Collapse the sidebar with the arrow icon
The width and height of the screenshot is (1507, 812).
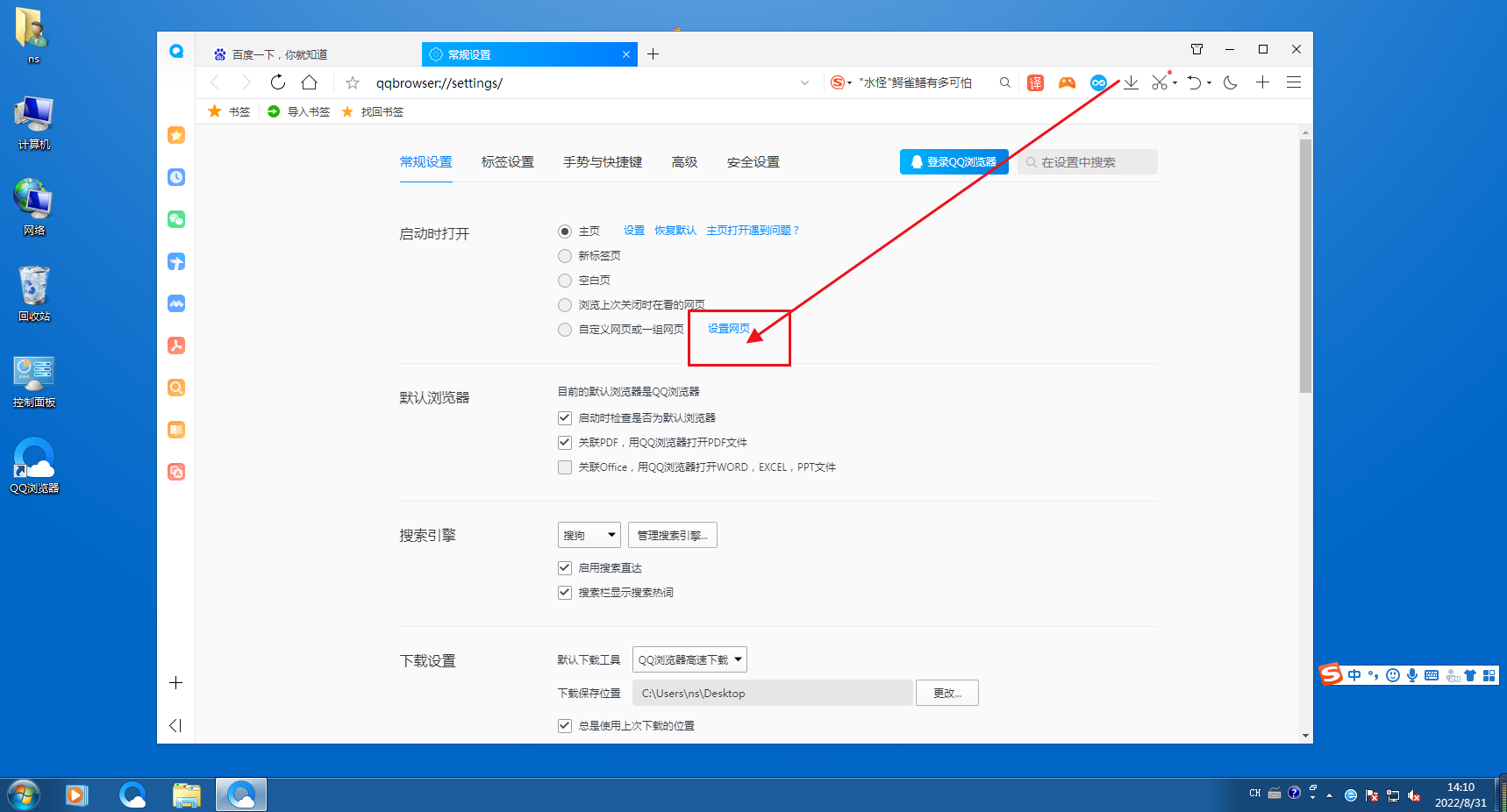175,725
